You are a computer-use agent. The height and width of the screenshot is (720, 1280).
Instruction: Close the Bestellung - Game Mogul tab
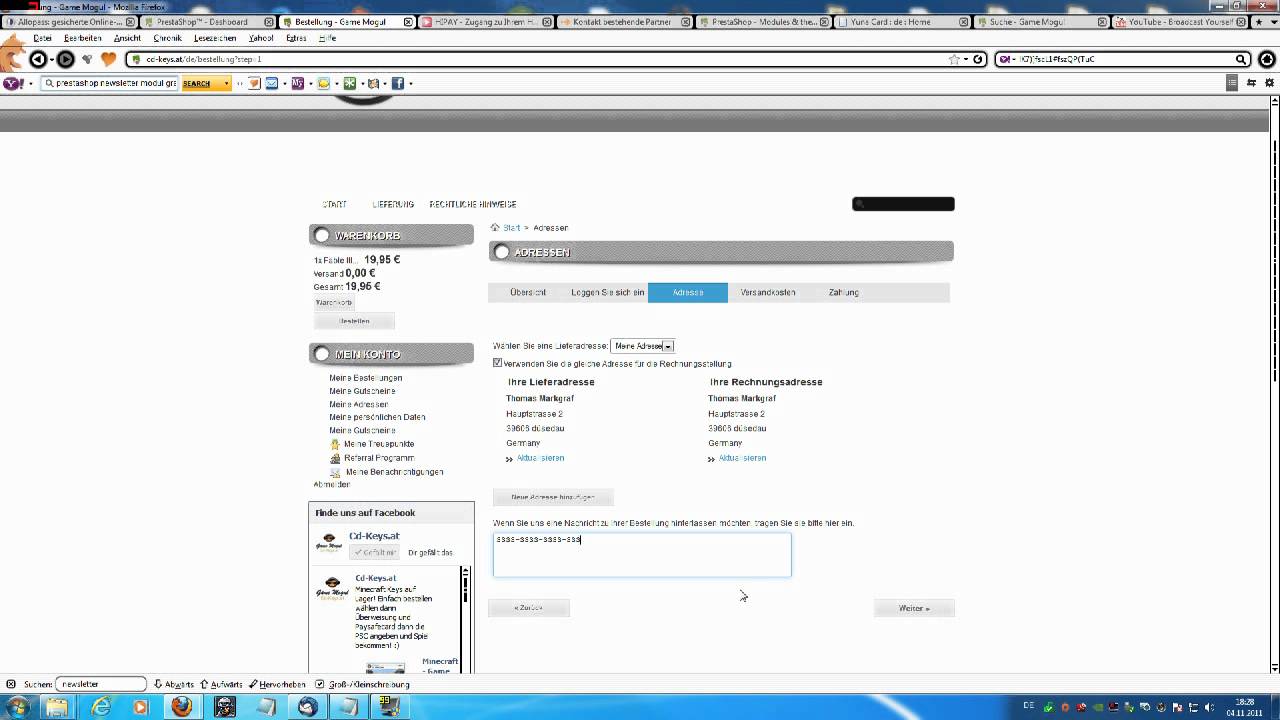pyautogui.click(x=407, y=21)
